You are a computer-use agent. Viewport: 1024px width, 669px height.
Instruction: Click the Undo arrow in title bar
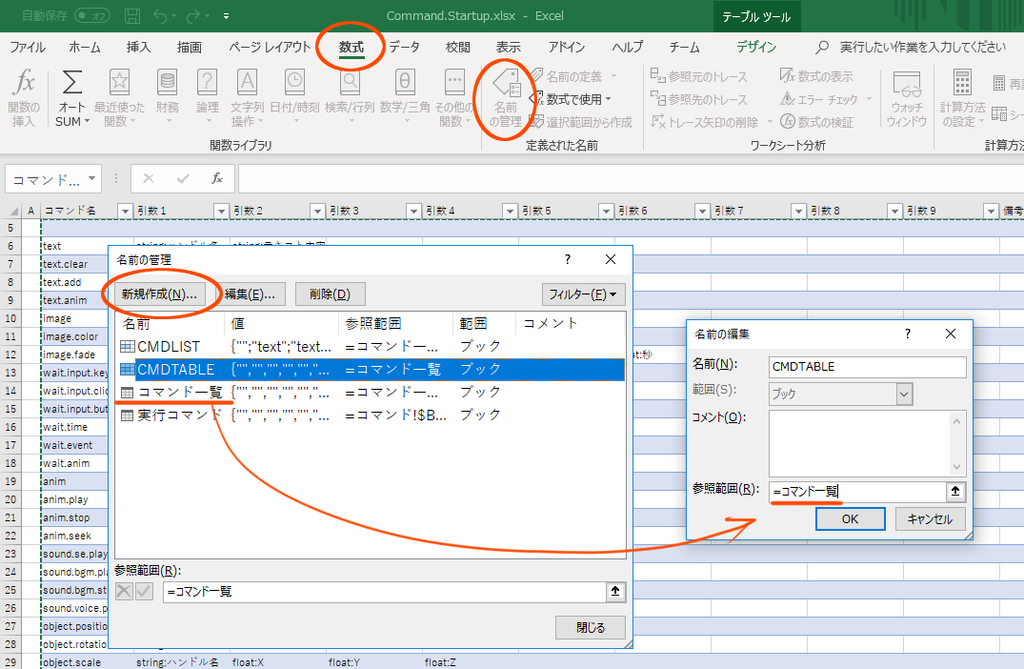161,16
